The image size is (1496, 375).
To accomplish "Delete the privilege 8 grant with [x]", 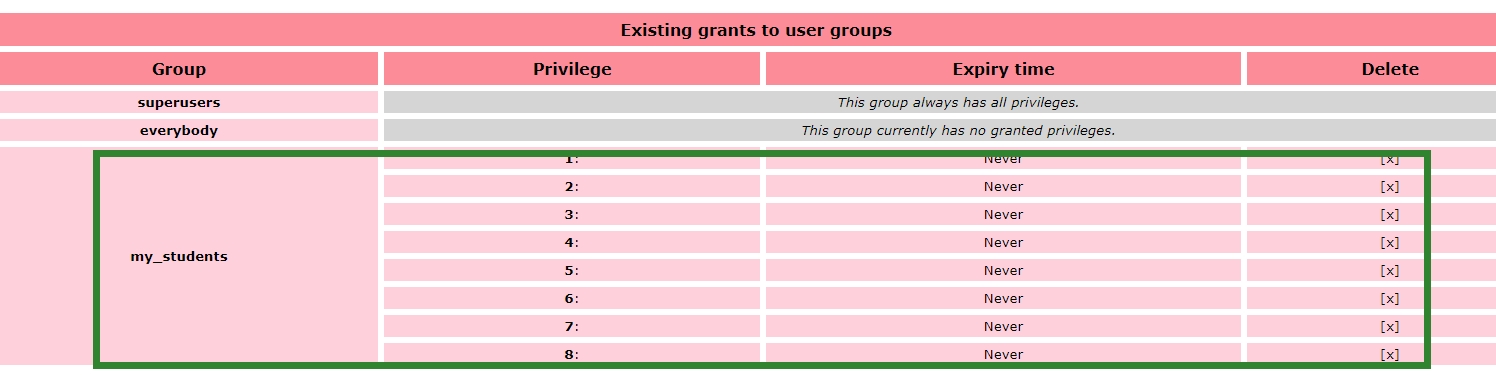I will point(1389,354).
